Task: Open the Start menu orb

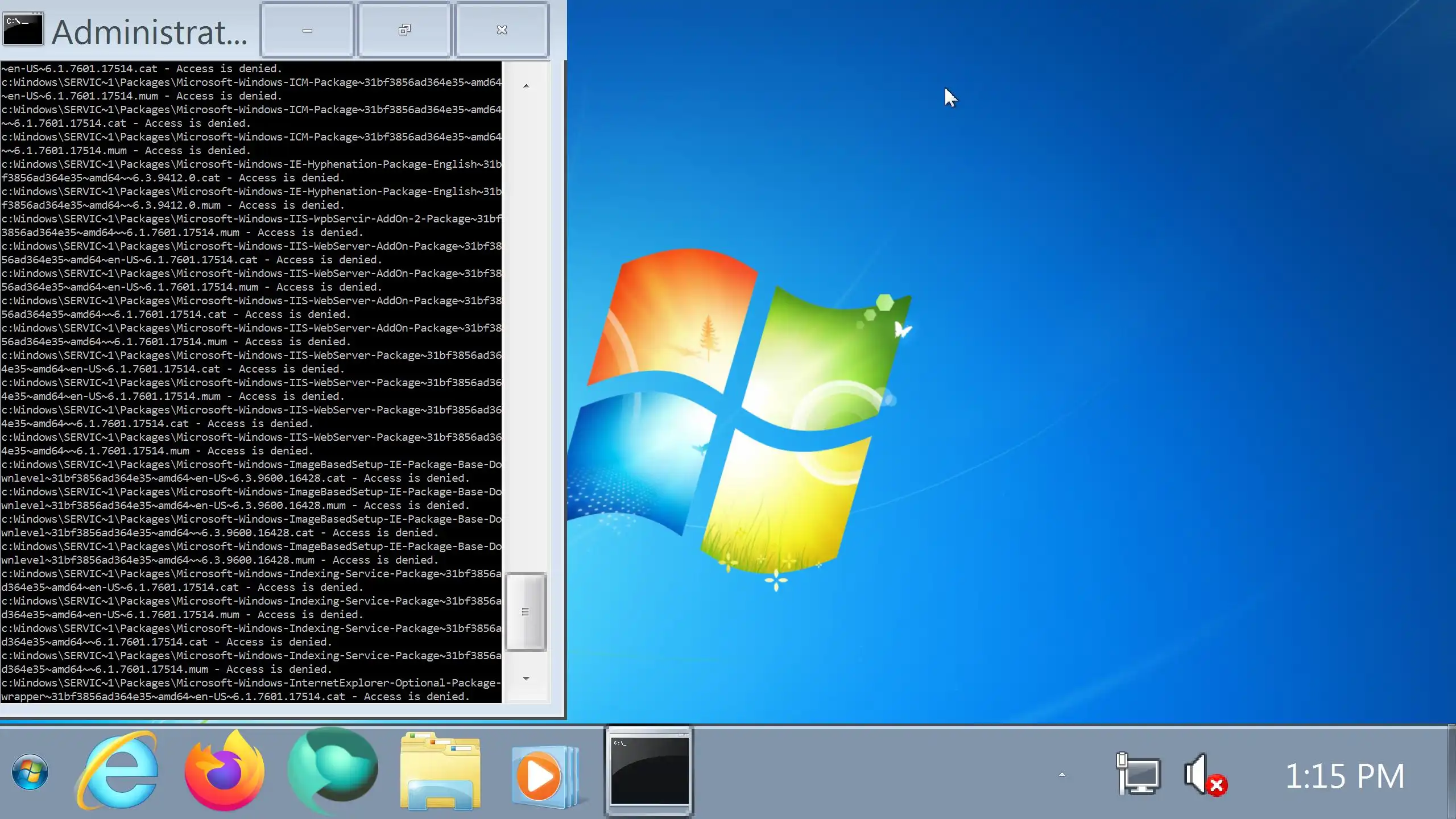Action: (x=30, y=772)
